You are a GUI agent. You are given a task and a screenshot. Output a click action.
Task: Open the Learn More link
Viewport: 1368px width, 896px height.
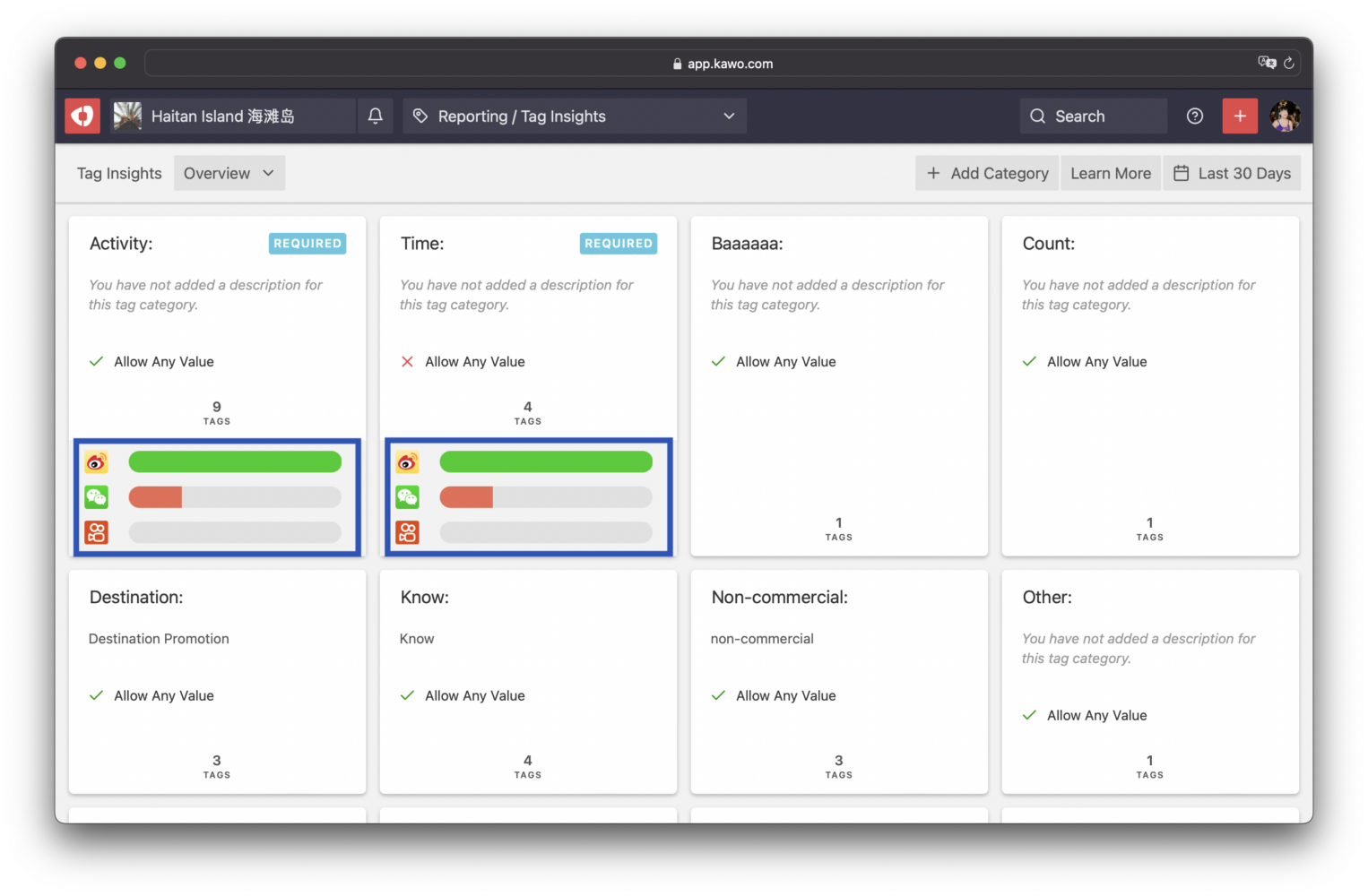click(1111, 172)
